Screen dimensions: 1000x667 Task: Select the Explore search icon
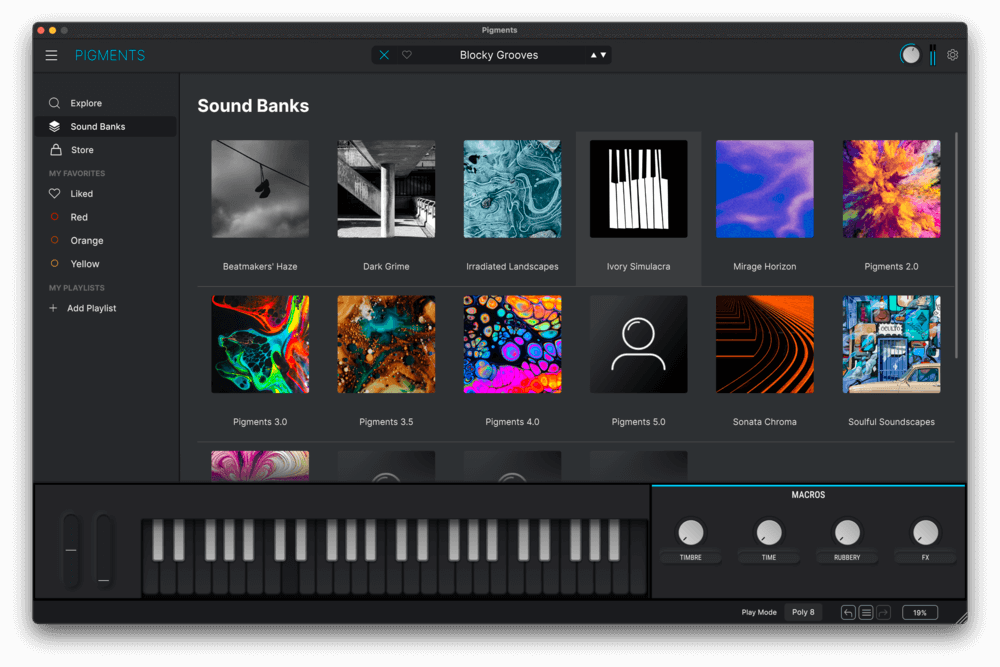(55, 103)
